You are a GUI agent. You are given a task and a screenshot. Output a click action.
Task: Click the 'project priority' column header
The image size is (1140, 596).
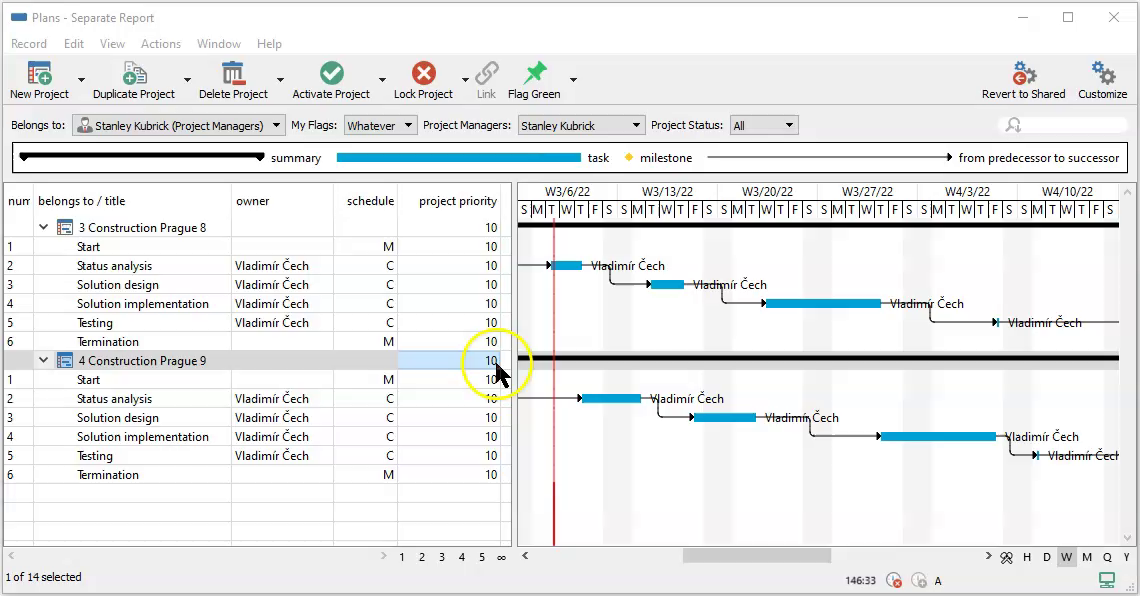pyautogui.click(x=457, y=201)
